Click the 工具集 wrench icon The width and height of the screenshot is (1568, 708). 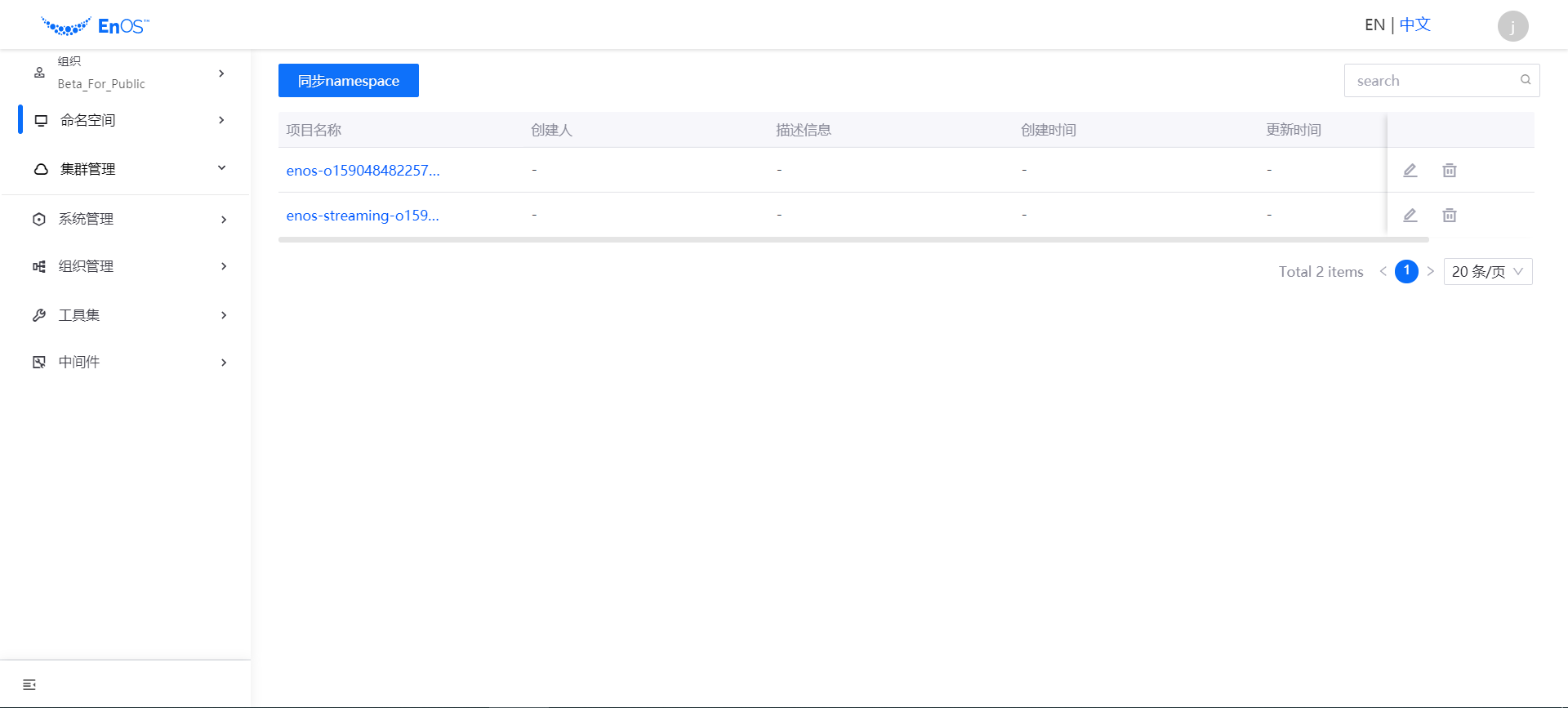point(39,315)
